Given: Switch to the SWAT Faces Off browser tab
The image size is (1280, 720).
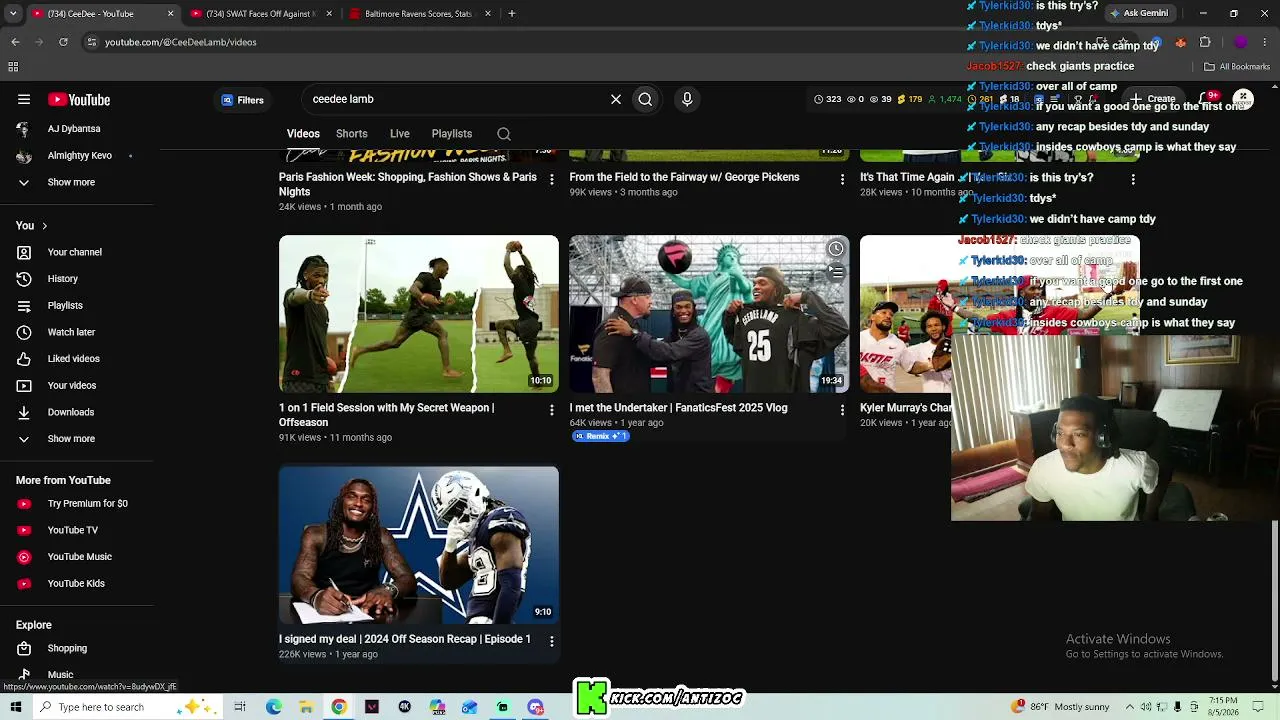Looking at the screenshot, I should pos(261,14).
